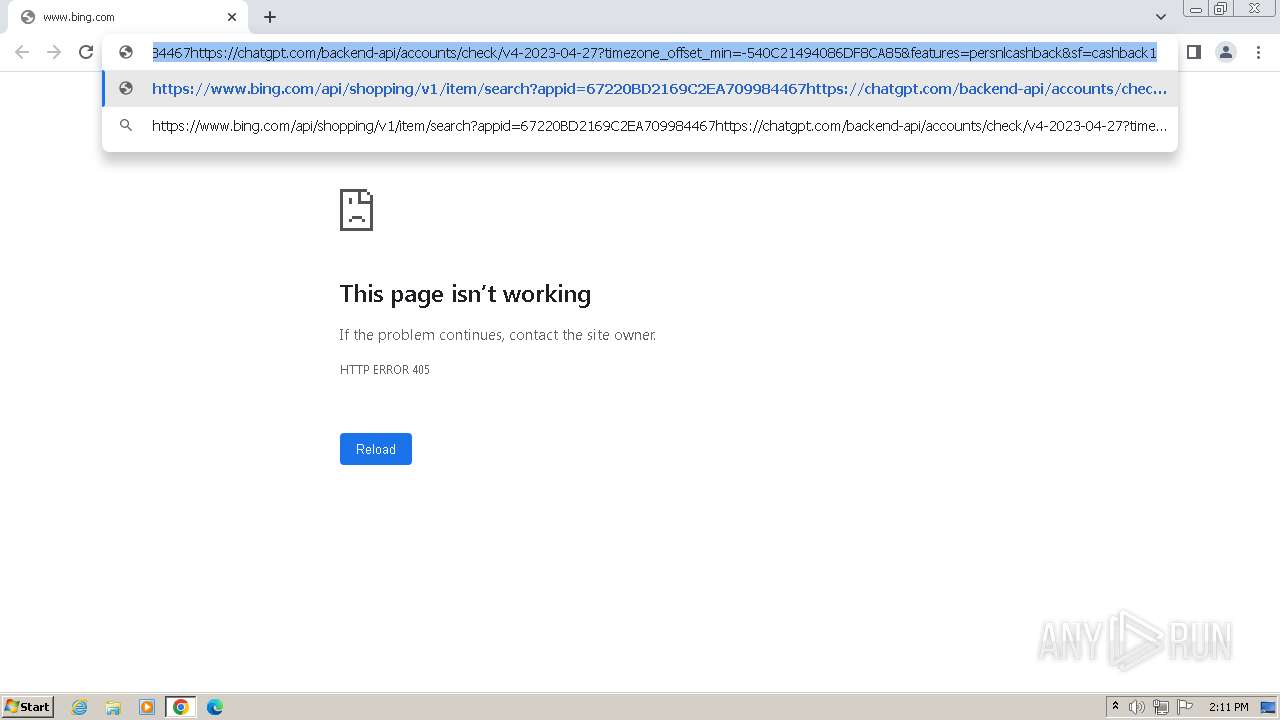Open the user profile avatar menu
This screenshot has height=720, width=1280.
coord(1226,52)
